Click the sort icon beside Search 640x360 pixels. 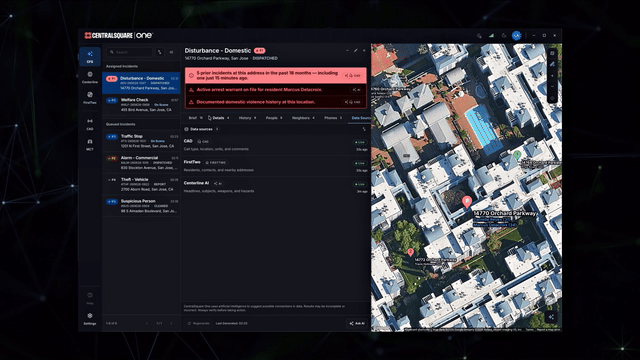160,52
